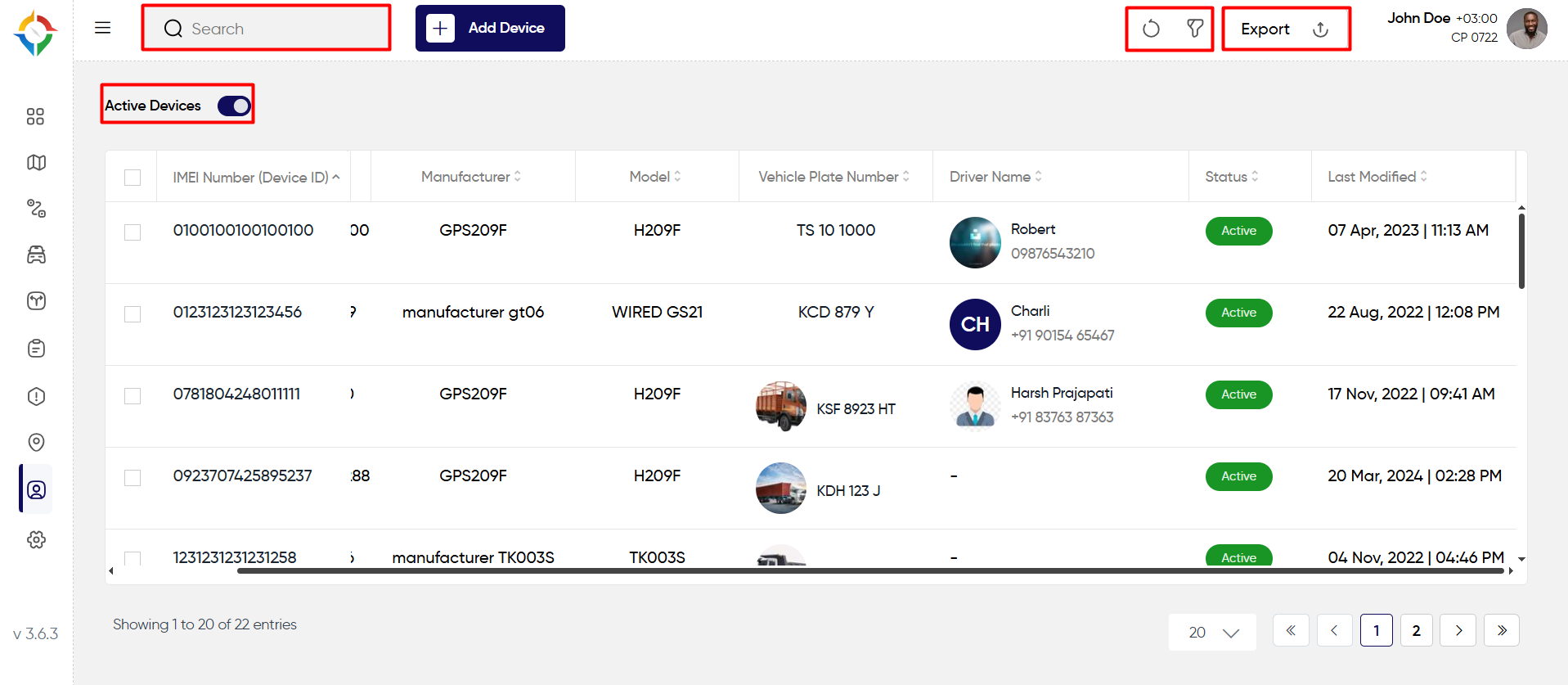Sort by the Manufacturer column
1568x685 pixels.
point(471,177)
